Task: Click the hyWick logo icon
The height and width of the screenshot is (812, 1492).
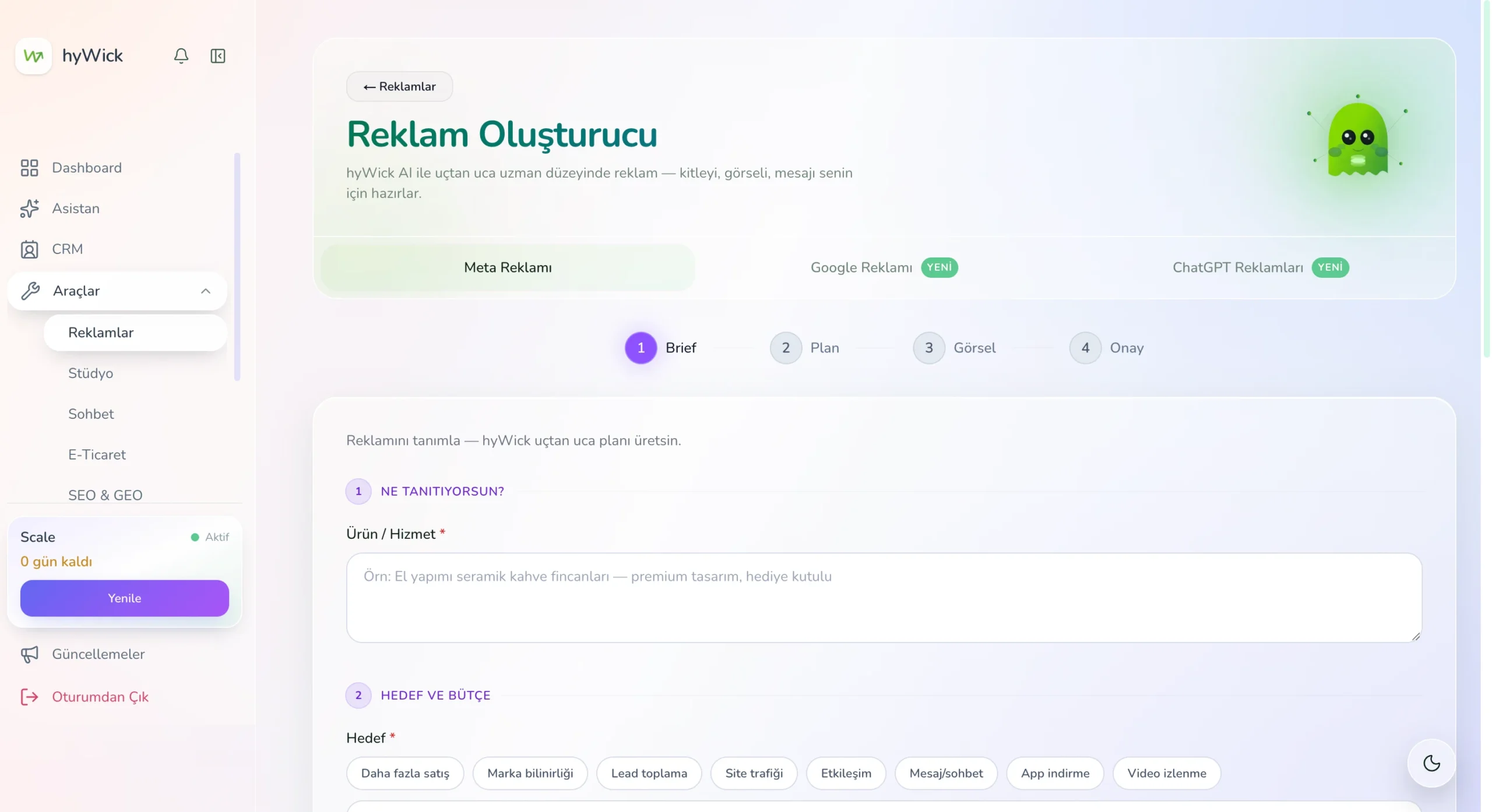Action: pyautogui.click(x=33, y=56)
